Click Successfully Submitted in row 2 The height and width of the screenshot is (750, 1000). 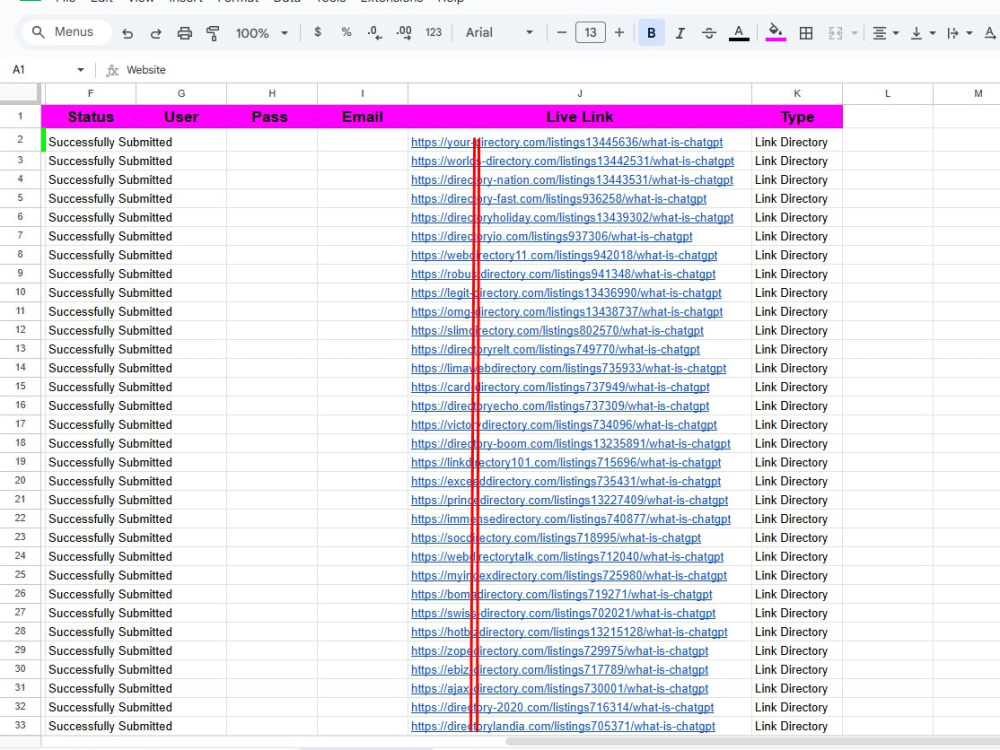tap(110, 142)
